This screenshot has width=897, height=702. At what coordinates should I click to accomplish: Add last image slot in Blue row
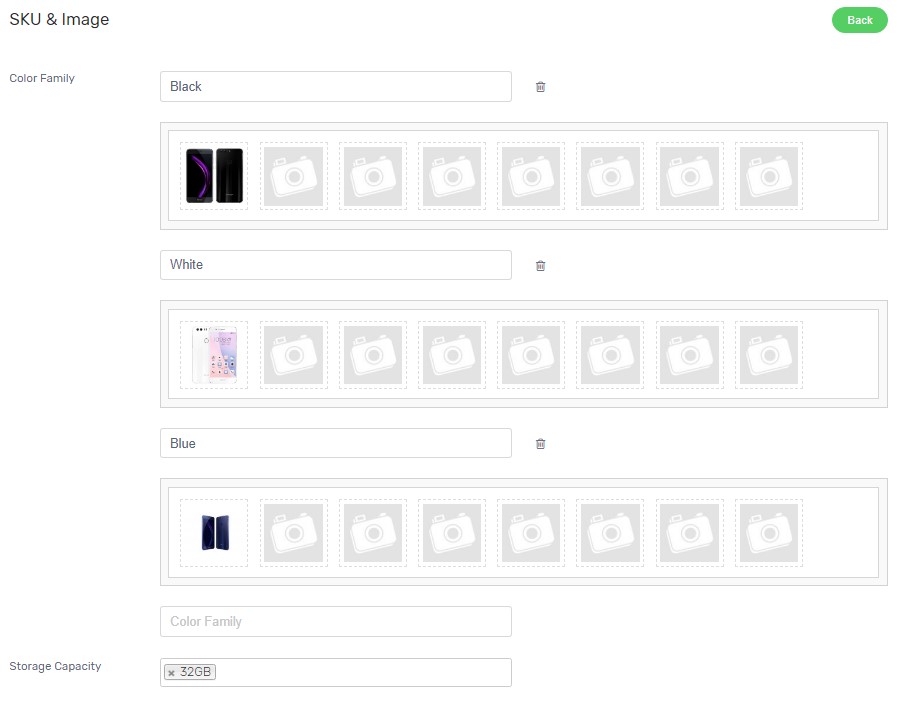click(x=769, y=533)
